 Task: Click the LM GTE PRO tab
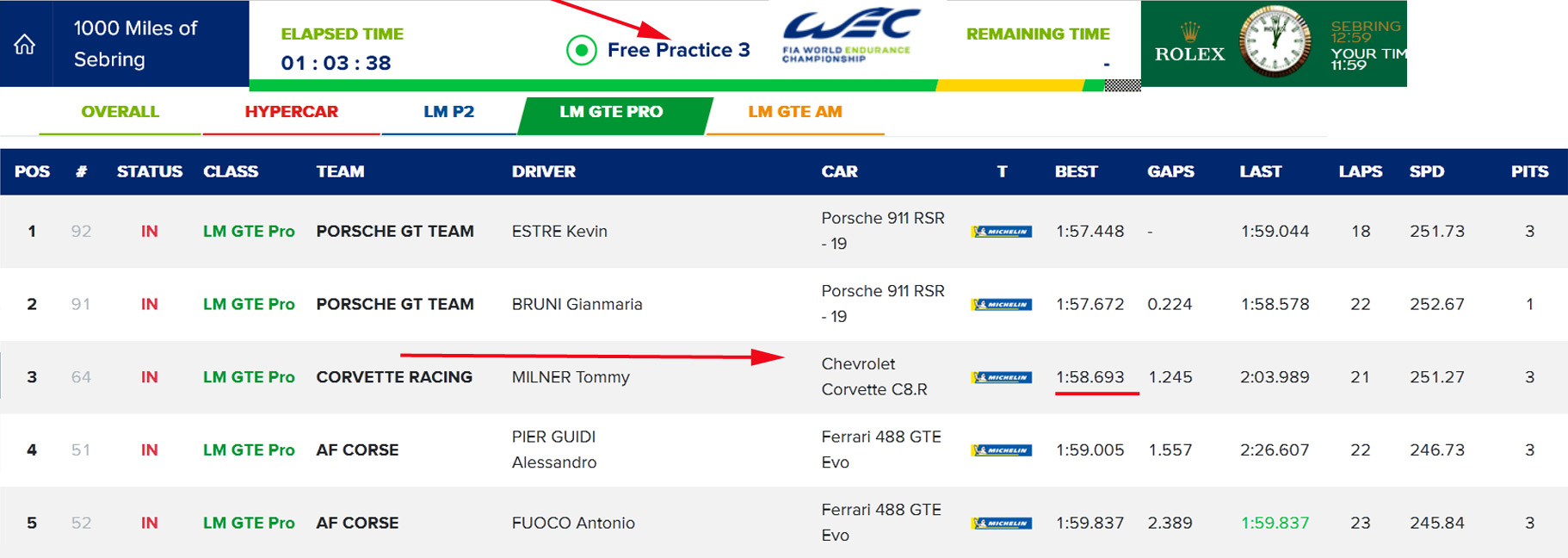[611, 112]
